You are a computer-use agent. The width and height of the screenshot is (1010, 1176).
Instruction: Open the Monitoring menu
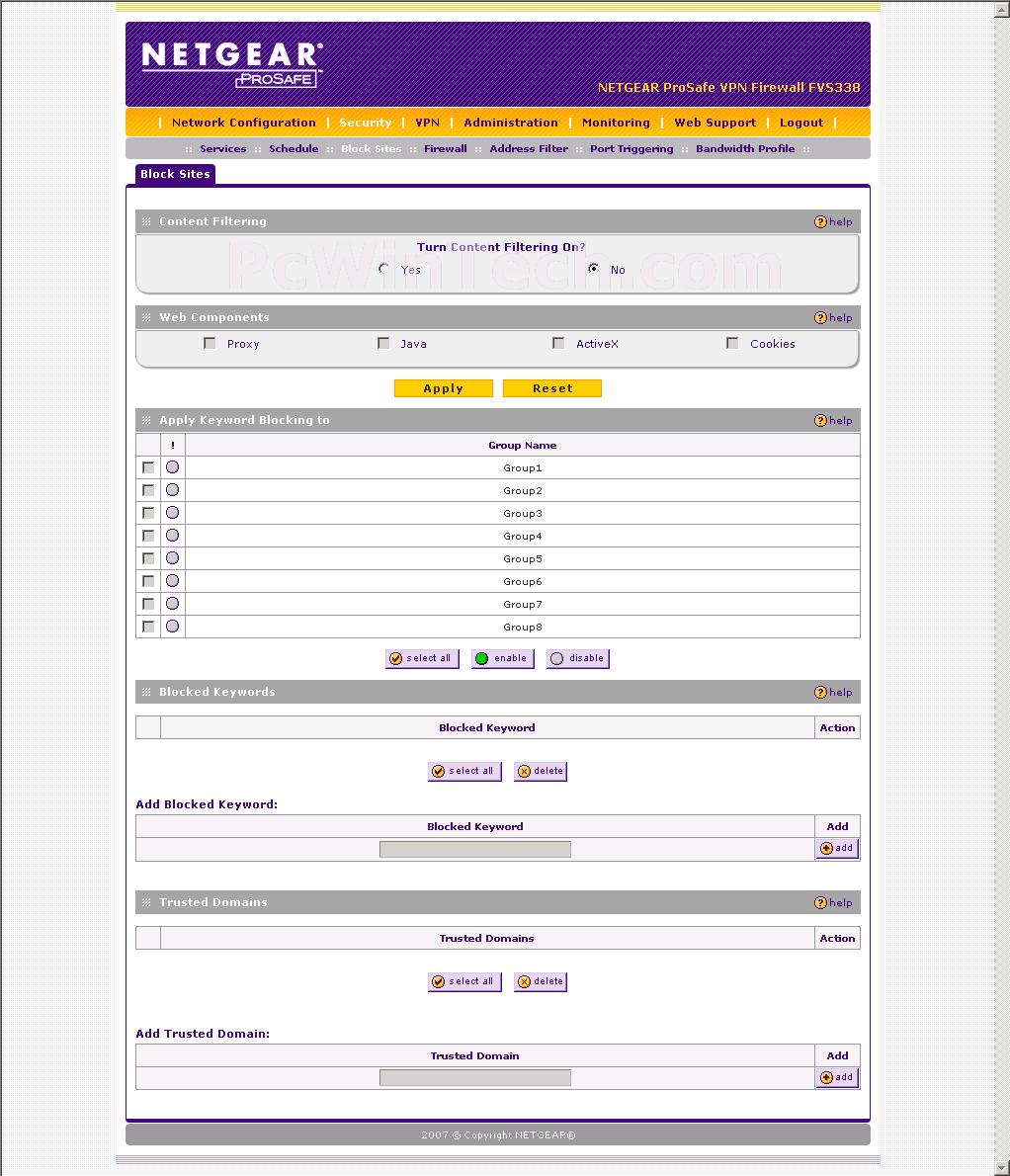pos(616,123)
